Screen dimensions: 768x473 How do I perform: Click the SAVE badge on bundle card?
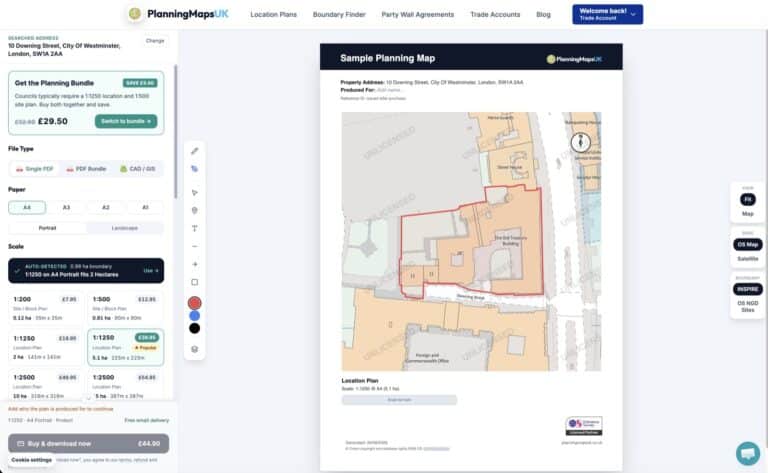click(140, 83)
